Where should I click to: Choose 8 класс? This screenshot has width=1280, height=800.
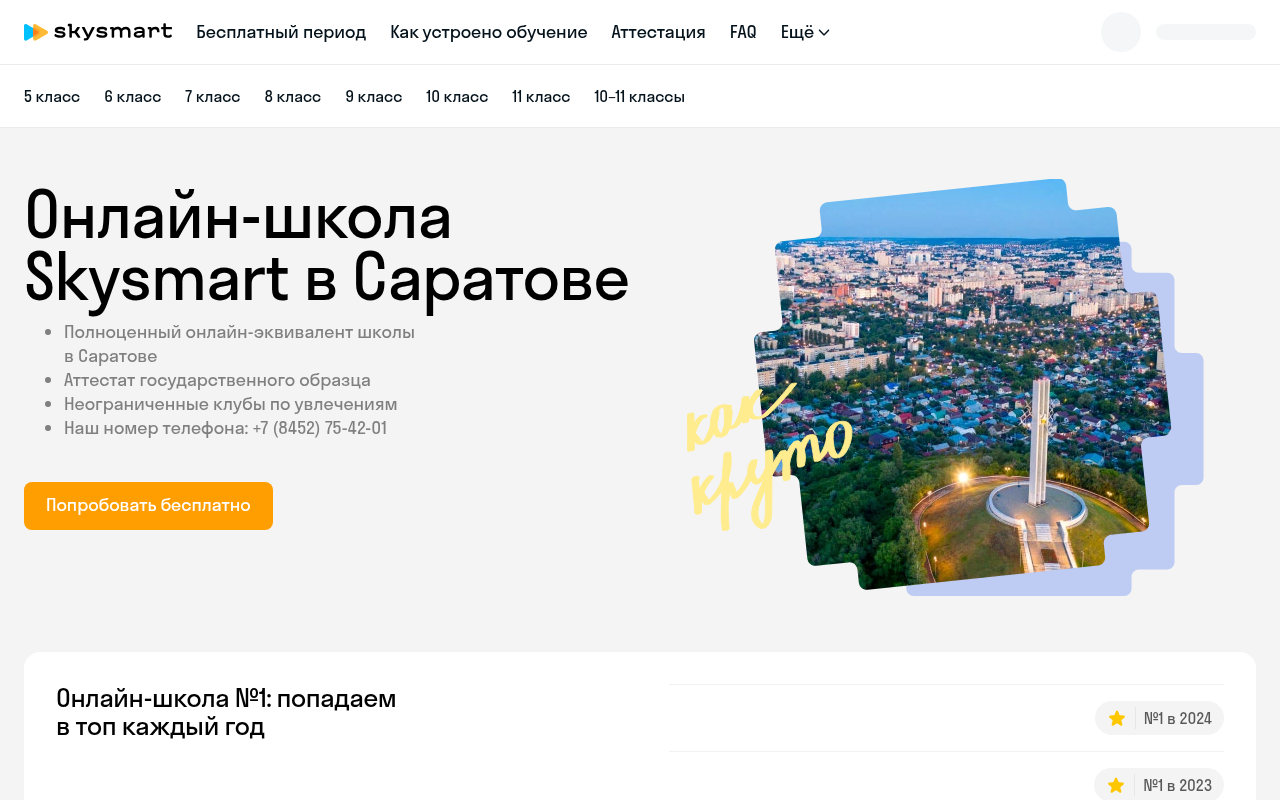tap(293, 96)
